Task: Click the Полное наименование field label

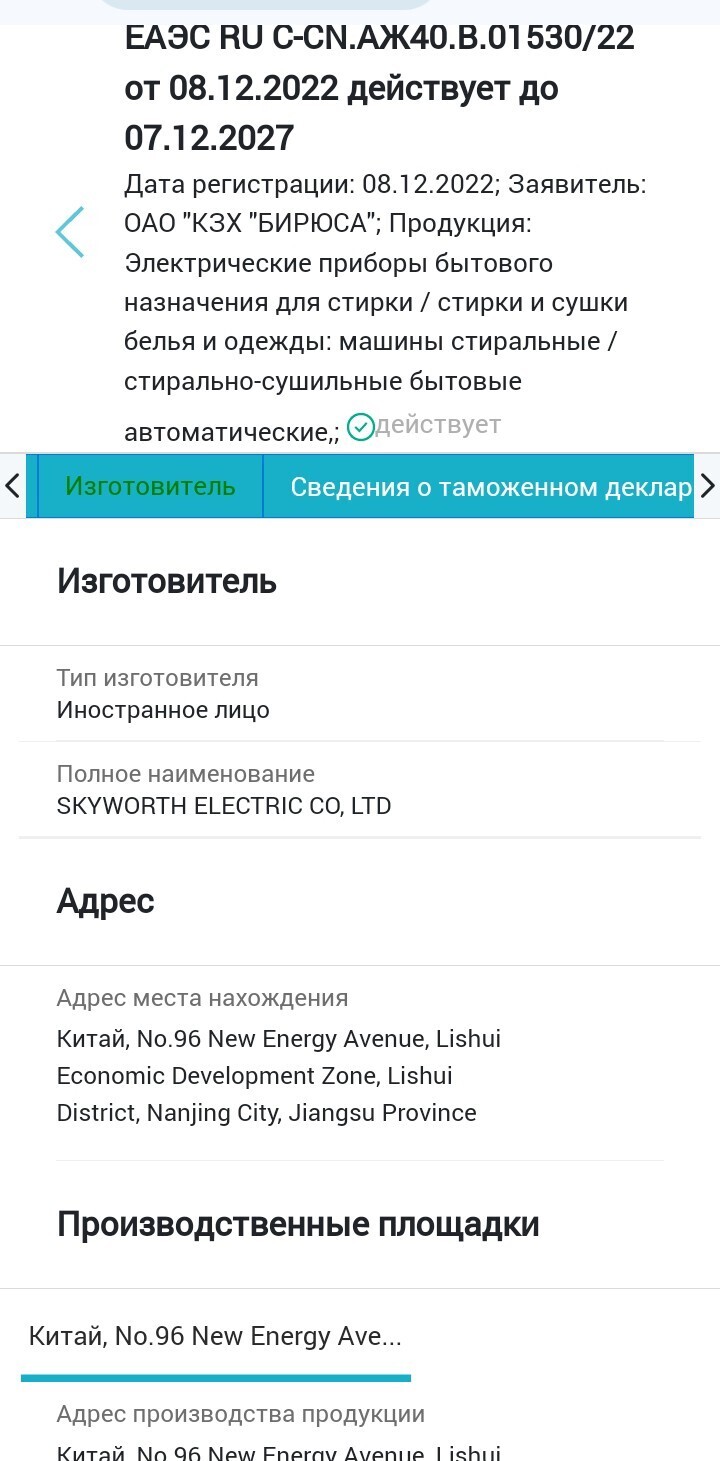Action: click(x=185, y=774)
